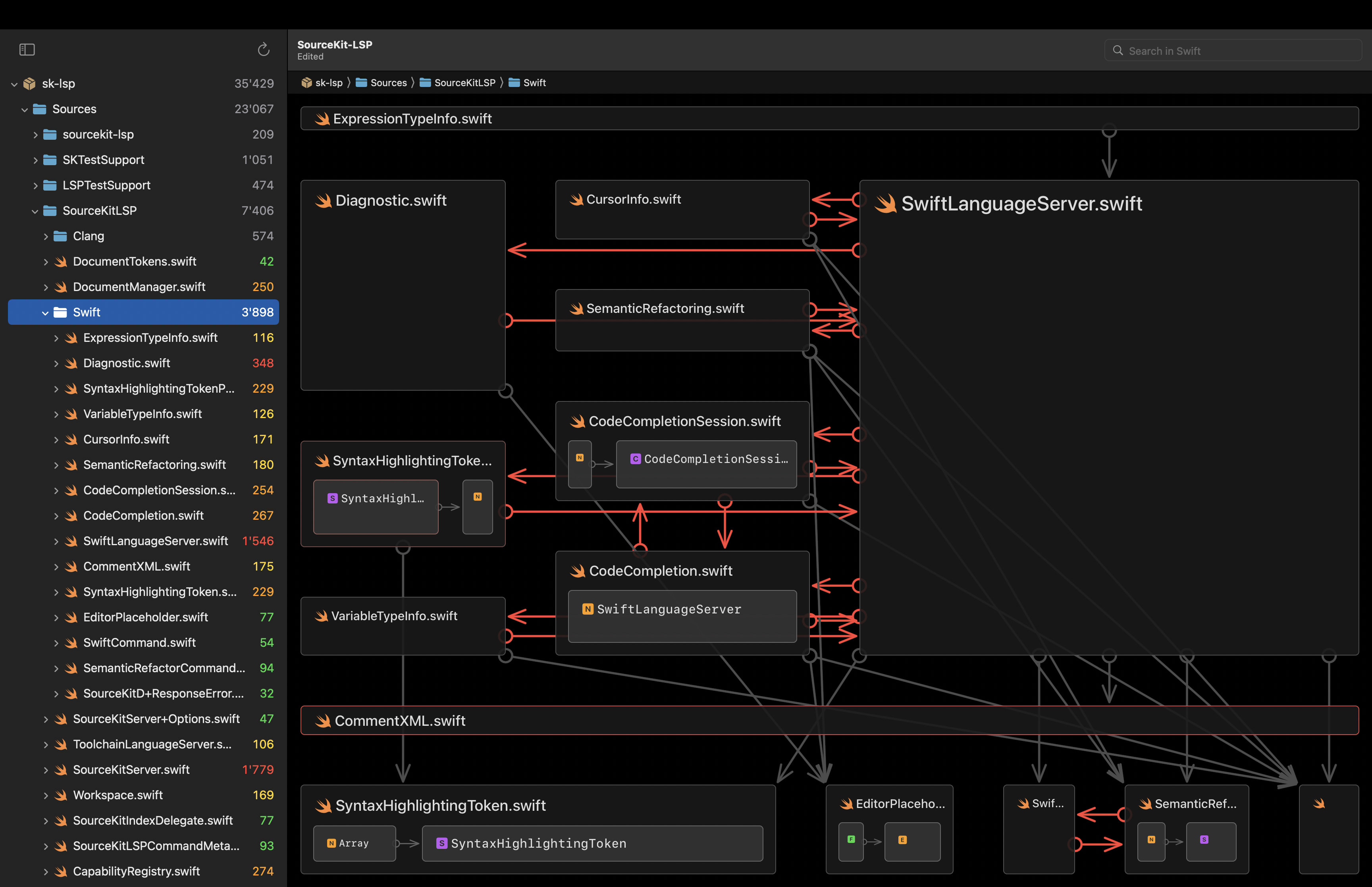Open the Swift breadcrumb item
The width and height of the screenshot is (1372, 887).
[x=527, y=83]
